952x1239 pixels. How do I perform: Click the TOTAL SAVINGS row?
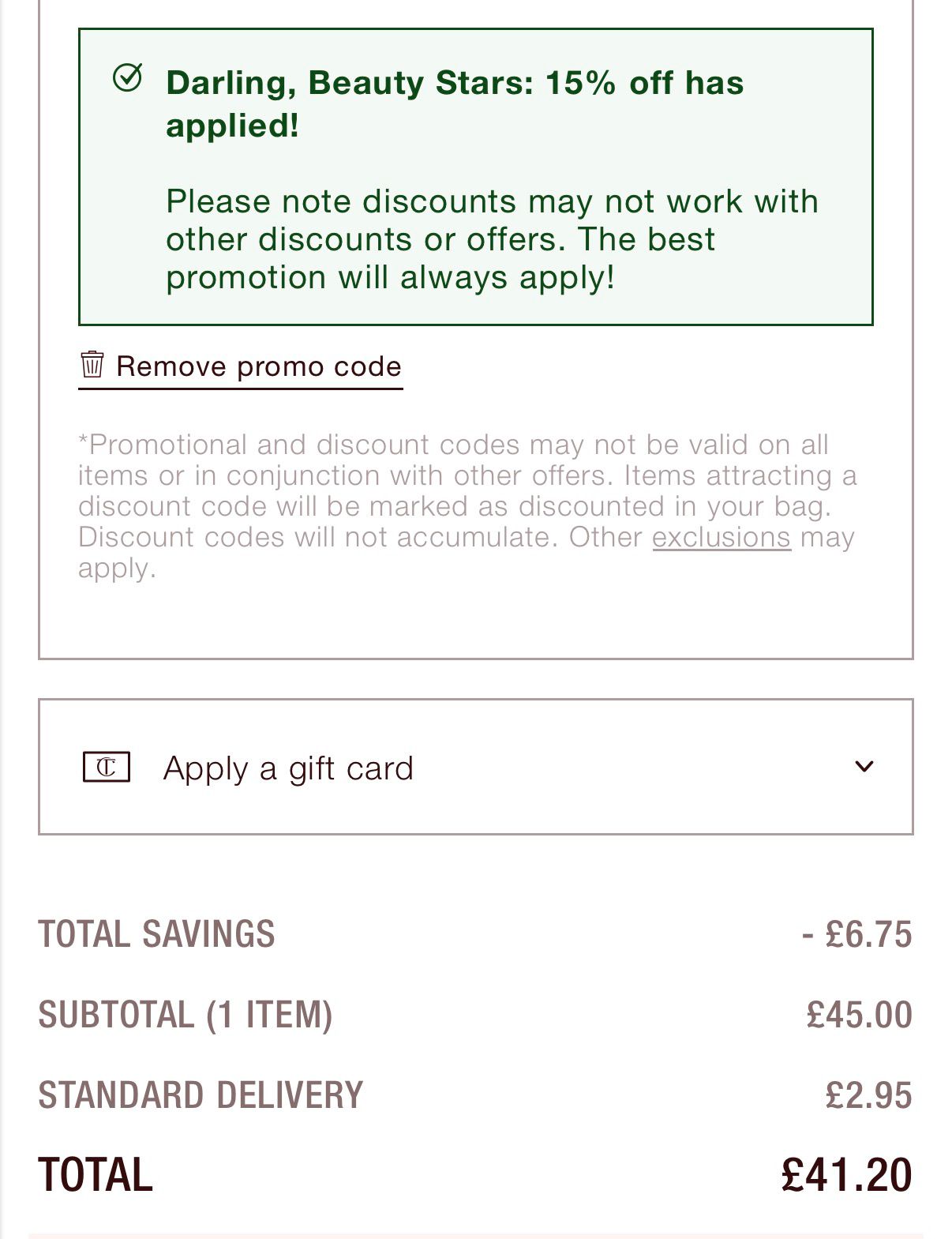474,933
